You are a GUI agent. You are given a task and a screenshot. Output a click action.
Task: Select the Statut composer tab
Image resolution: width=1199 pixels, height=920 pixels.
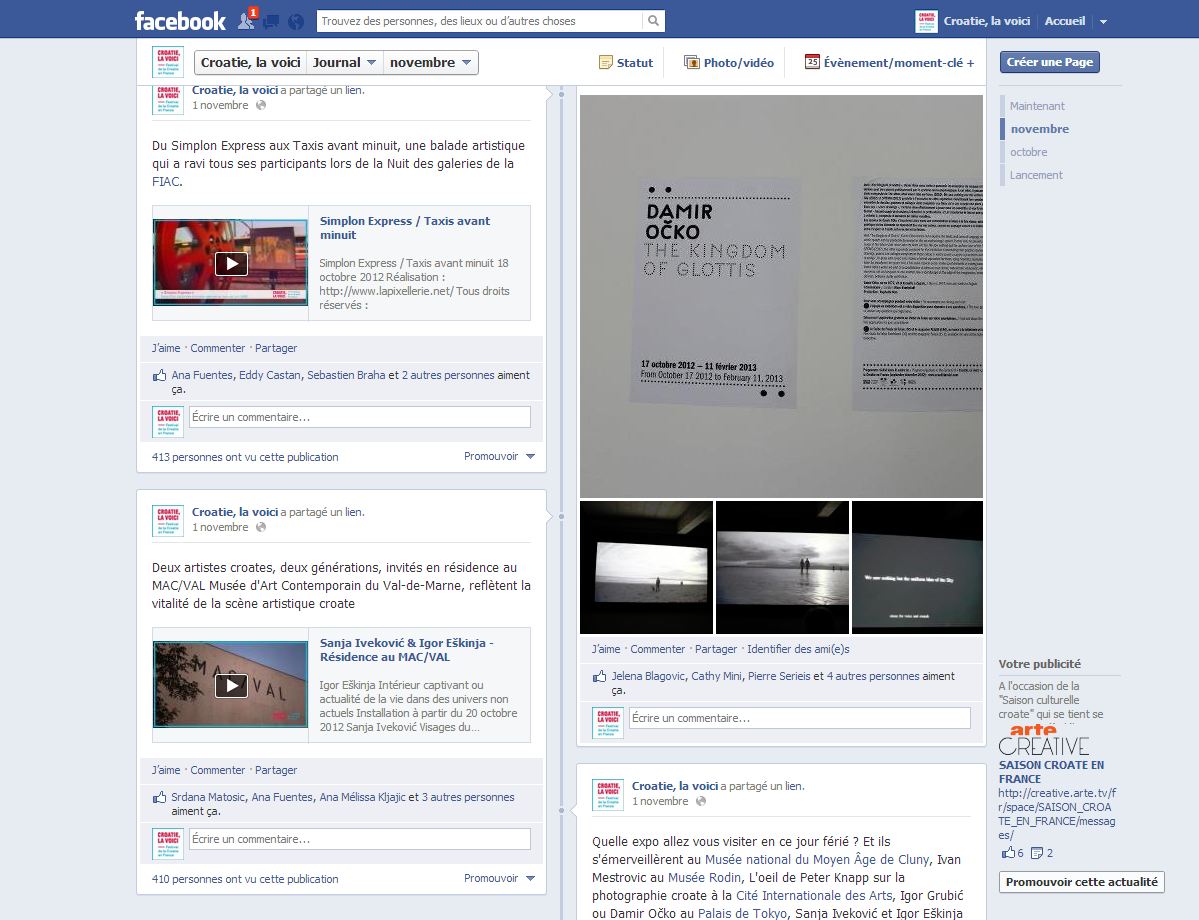pyautogui.click(x=626, y=62)
